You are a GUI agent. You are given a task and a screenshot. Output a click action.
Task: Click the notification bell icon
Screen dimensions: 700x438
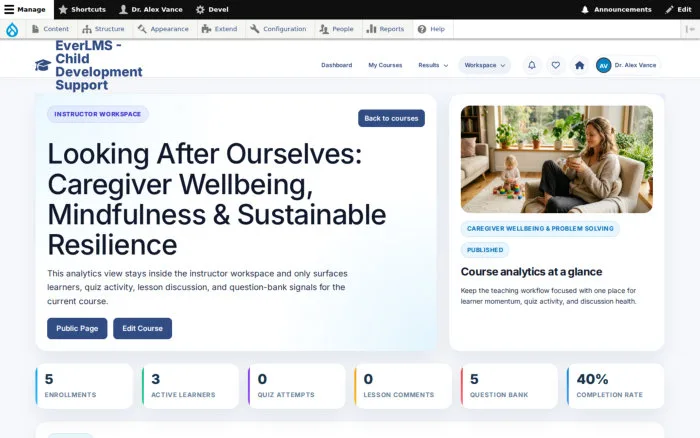click(532, 65)
